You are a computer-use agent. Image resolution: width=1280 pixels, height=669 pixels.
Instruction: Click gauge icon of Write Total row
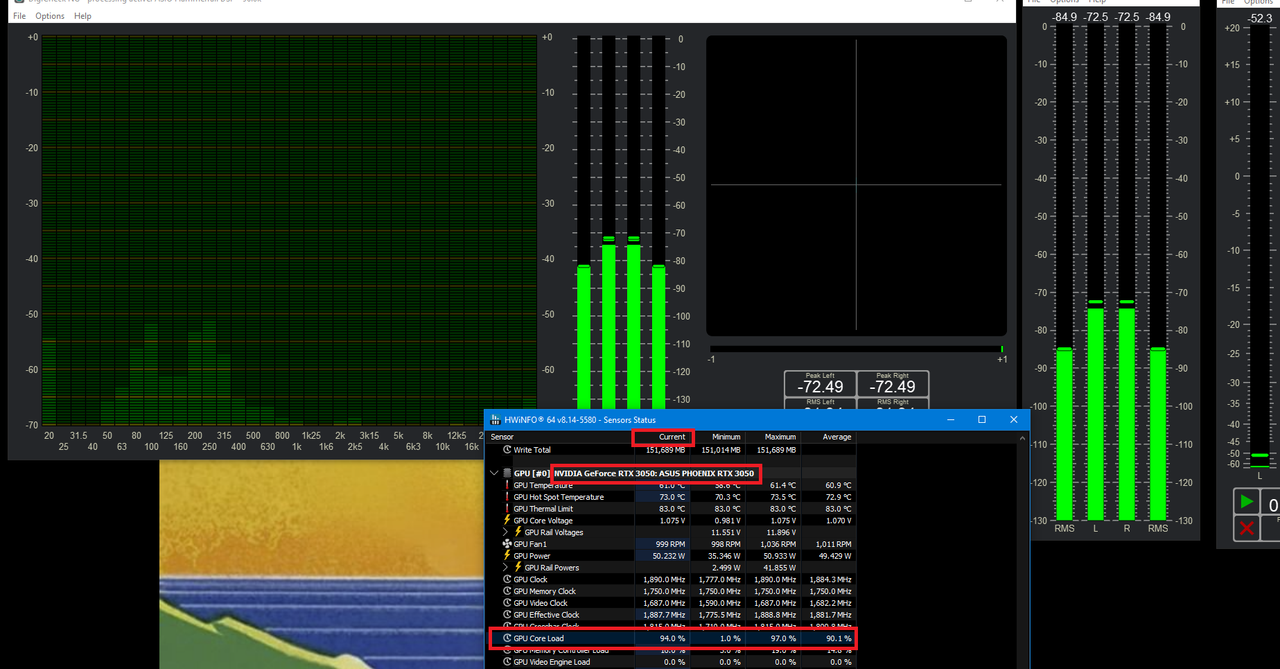click(x=508, y=450)
